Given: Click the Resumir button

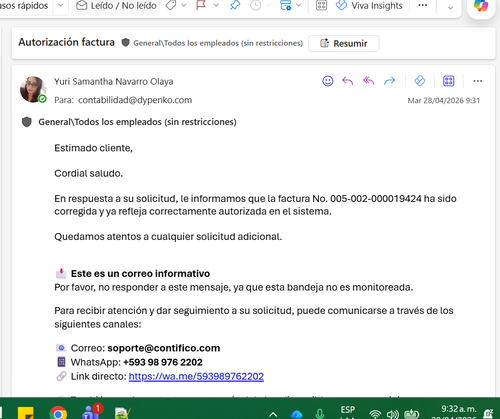Looking at the screenshot, I should tap(344, 43).
